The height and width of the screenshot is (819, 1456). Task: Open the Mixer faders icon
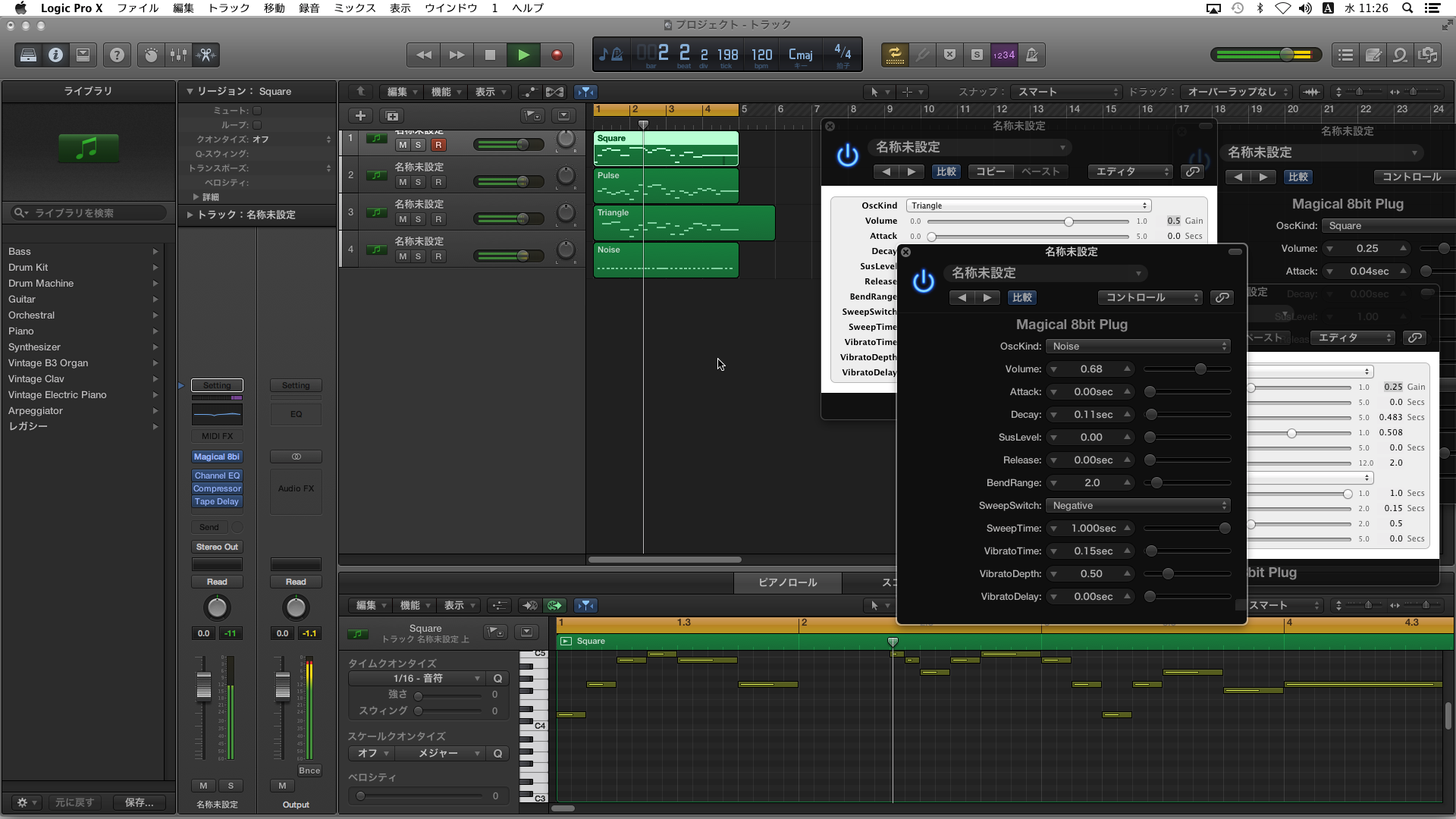click(x=178, y=55)
